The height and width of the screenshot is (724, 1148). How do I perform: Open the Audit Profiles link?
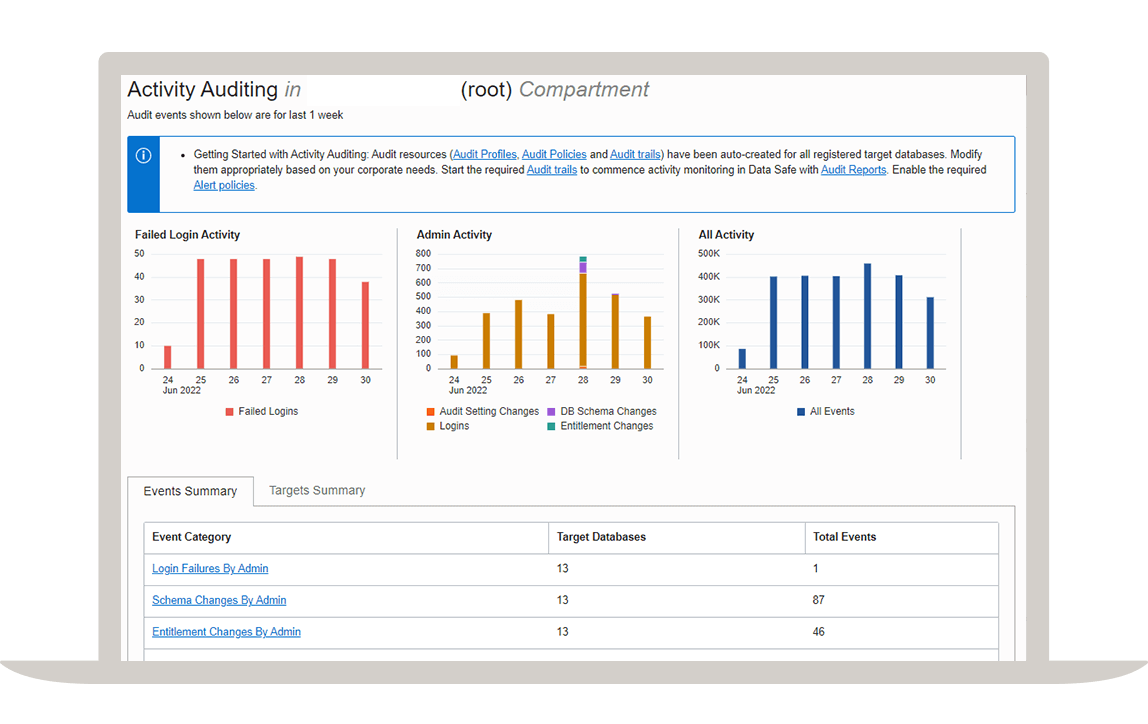point(485,155)
